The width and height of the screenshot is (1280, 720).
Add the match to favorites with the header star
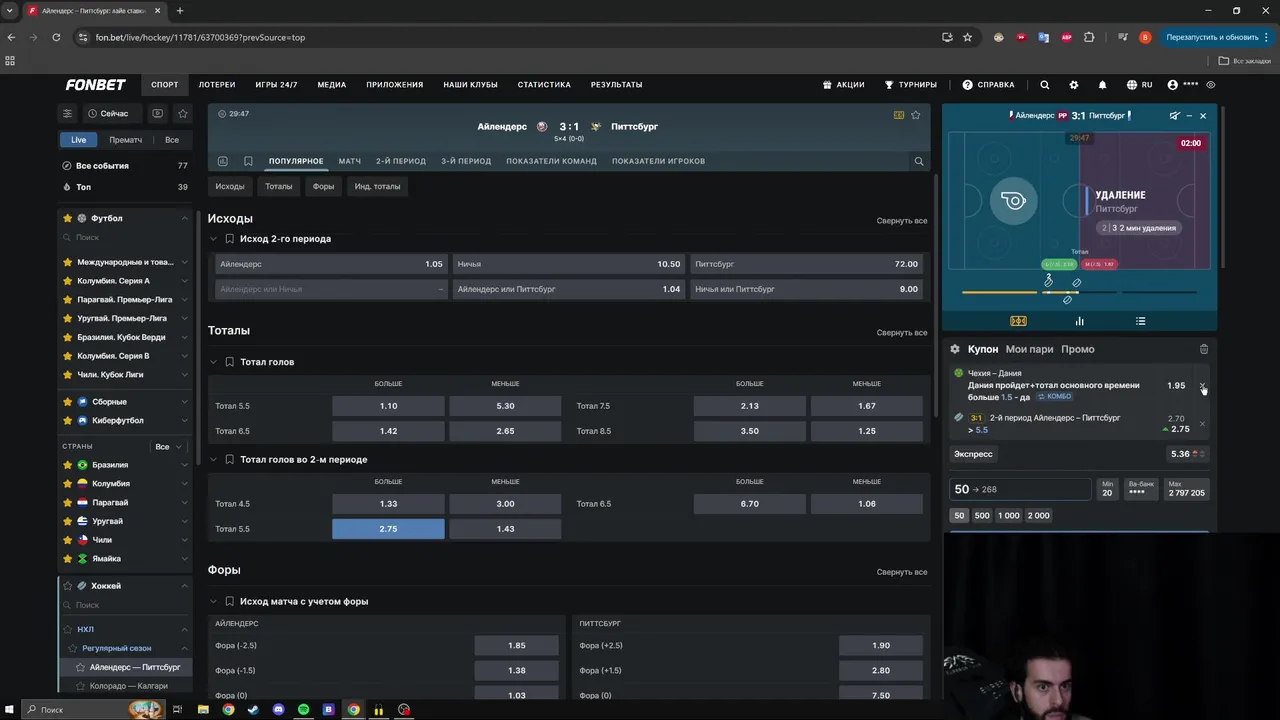(915, 115)
